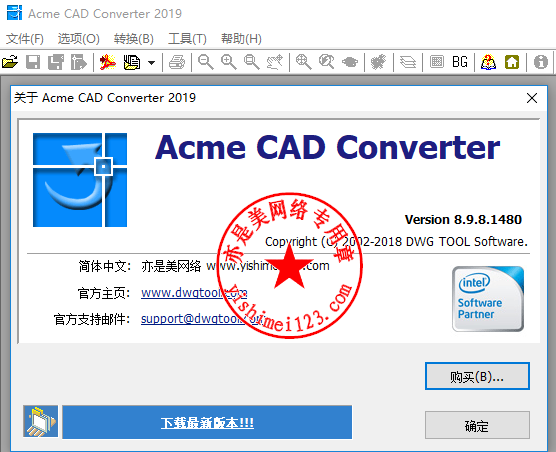Click the 简体中文: label text
This screenshot has height=452, width=556.
pyautogui.click(x=105, y=266)
